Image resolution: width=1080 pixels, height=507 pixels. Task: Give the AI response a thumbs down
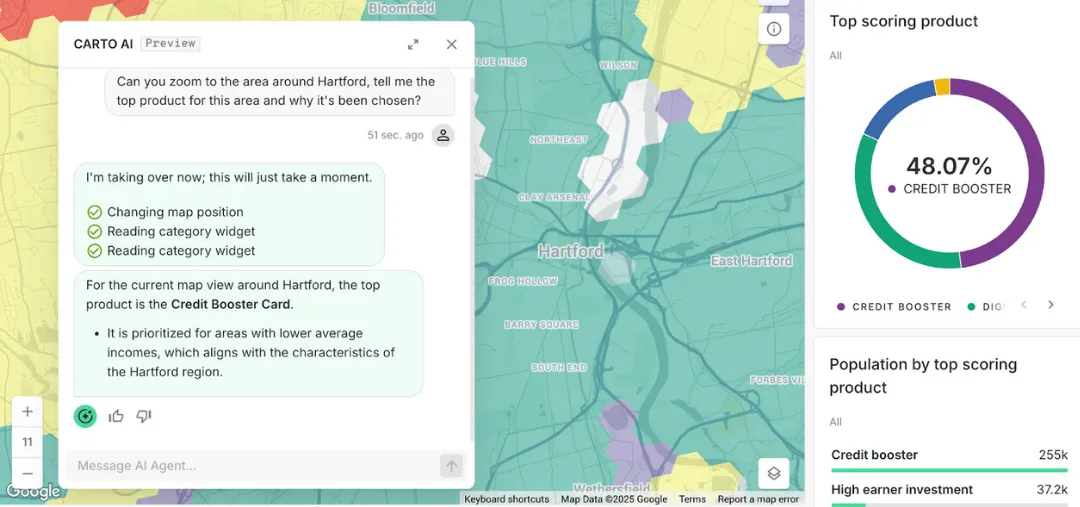pos(144,416)
